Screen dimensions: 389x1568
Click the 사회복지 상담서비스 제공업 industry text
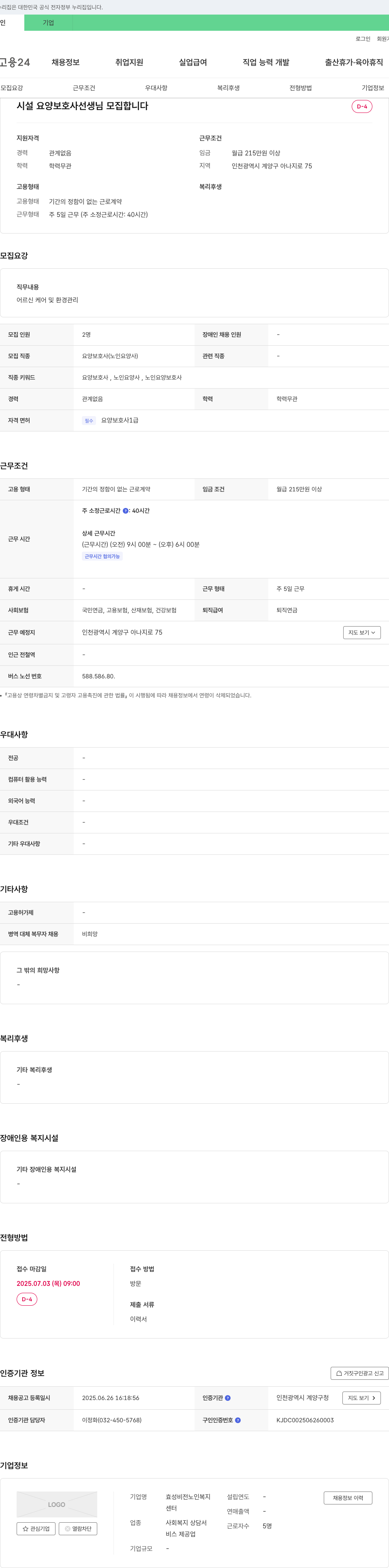click(x=186, y=1528)
